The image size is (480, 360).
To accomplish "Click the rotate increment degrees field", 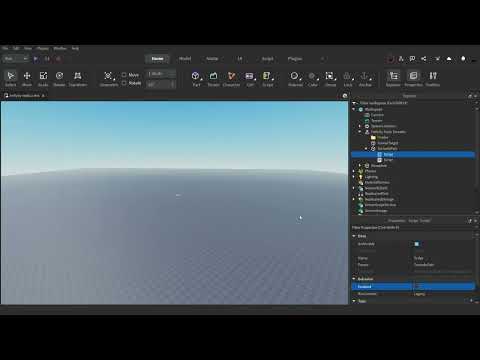I will [161, 85].
